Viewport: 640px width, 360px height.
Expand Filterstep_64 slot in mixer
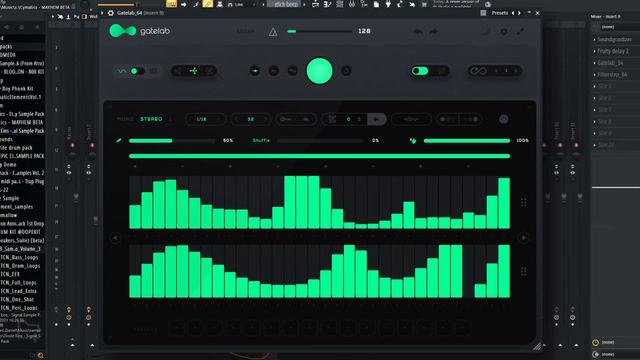pyautogui.click(x=594, y=75)
